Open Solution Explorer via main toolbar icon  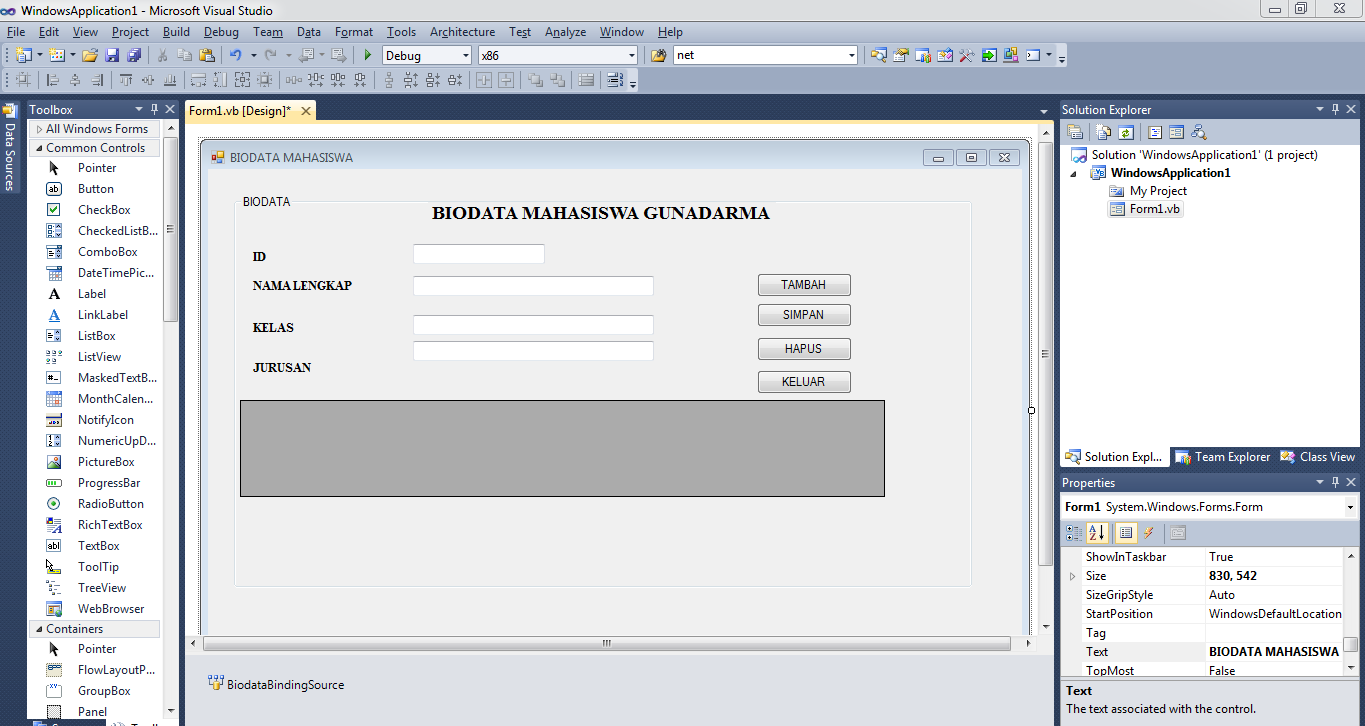878,55
